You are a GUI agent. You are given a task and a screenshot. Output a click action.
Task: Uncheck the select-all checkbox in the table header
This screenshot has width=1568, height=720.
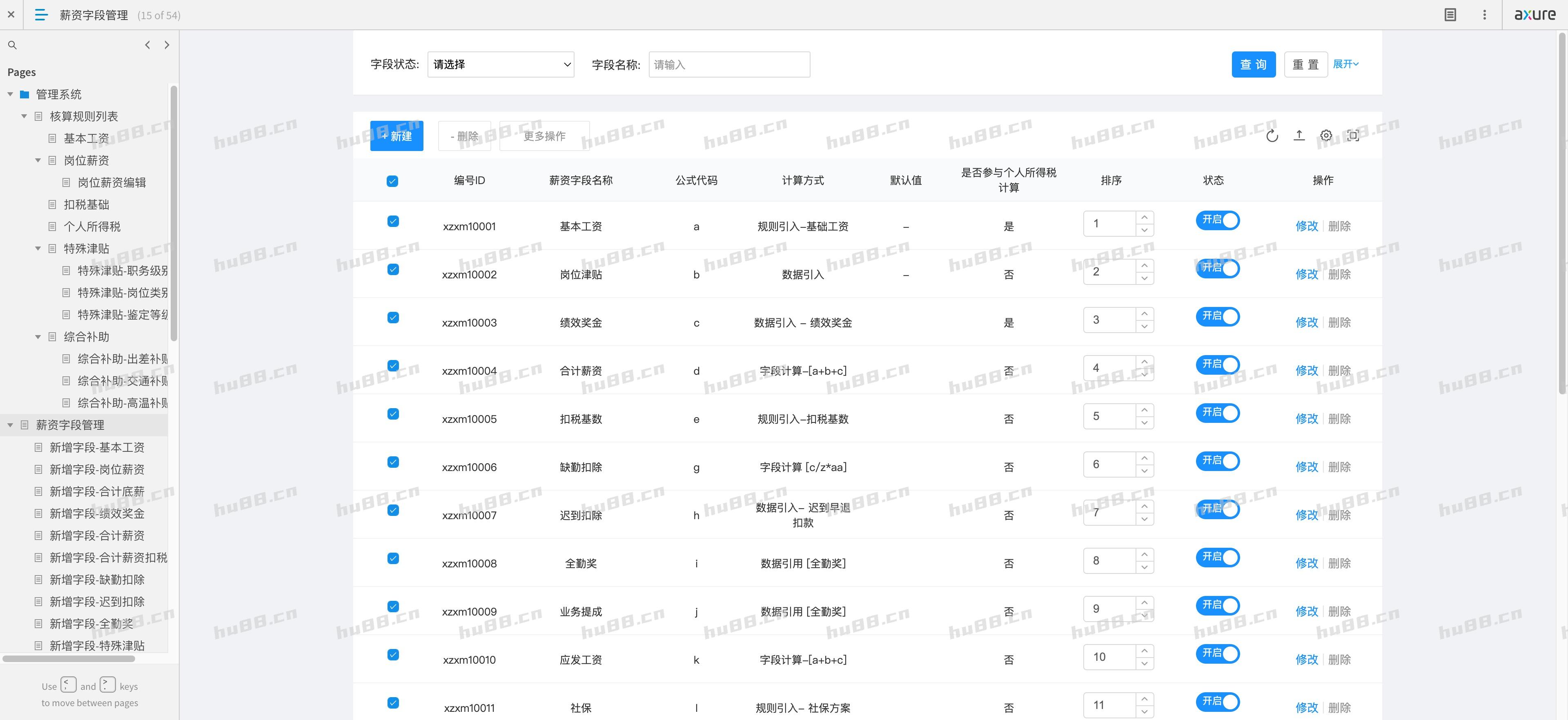392,181
